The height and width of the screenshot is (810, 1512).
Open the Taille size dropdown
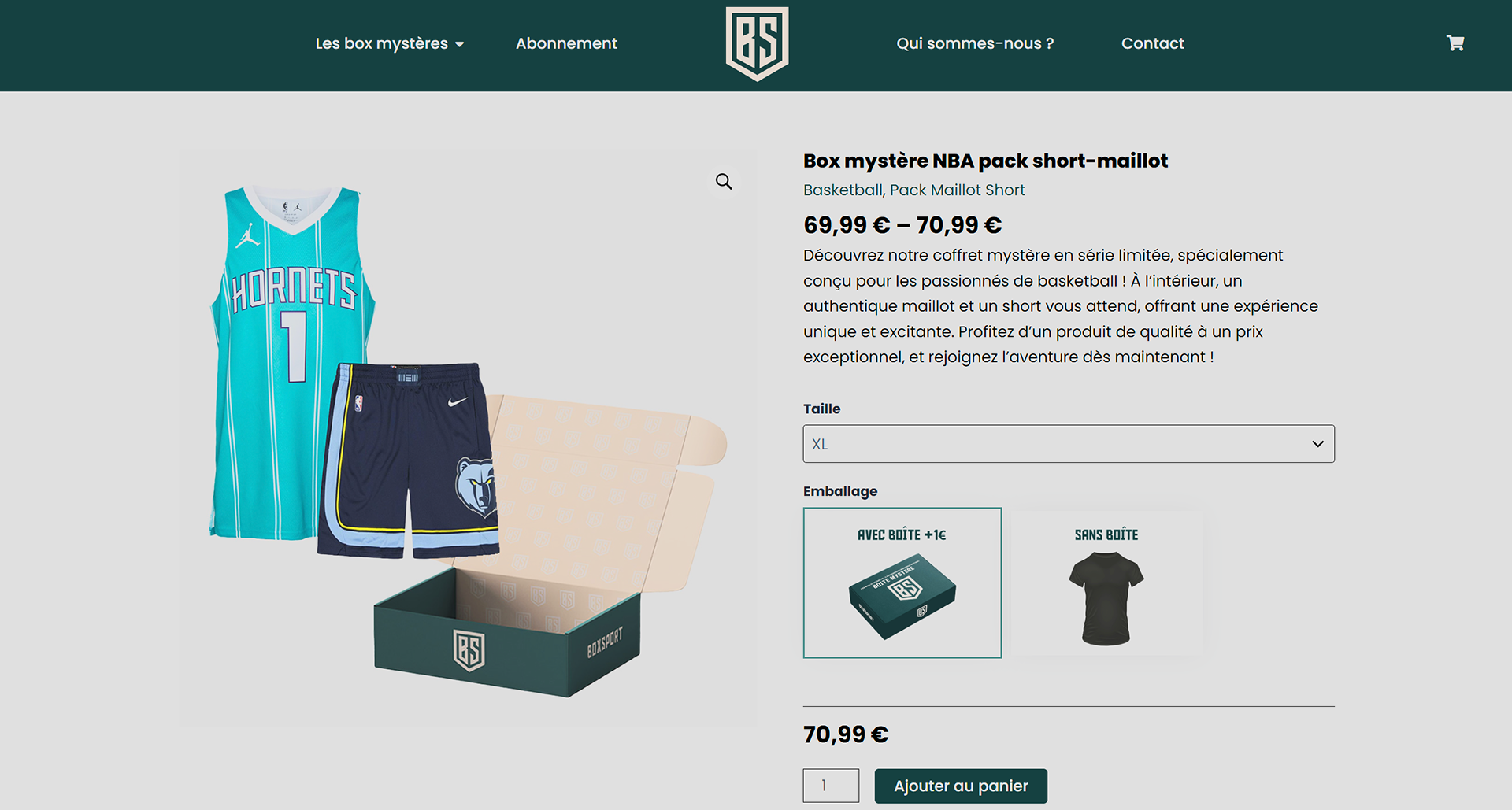tap(1069, 444)
